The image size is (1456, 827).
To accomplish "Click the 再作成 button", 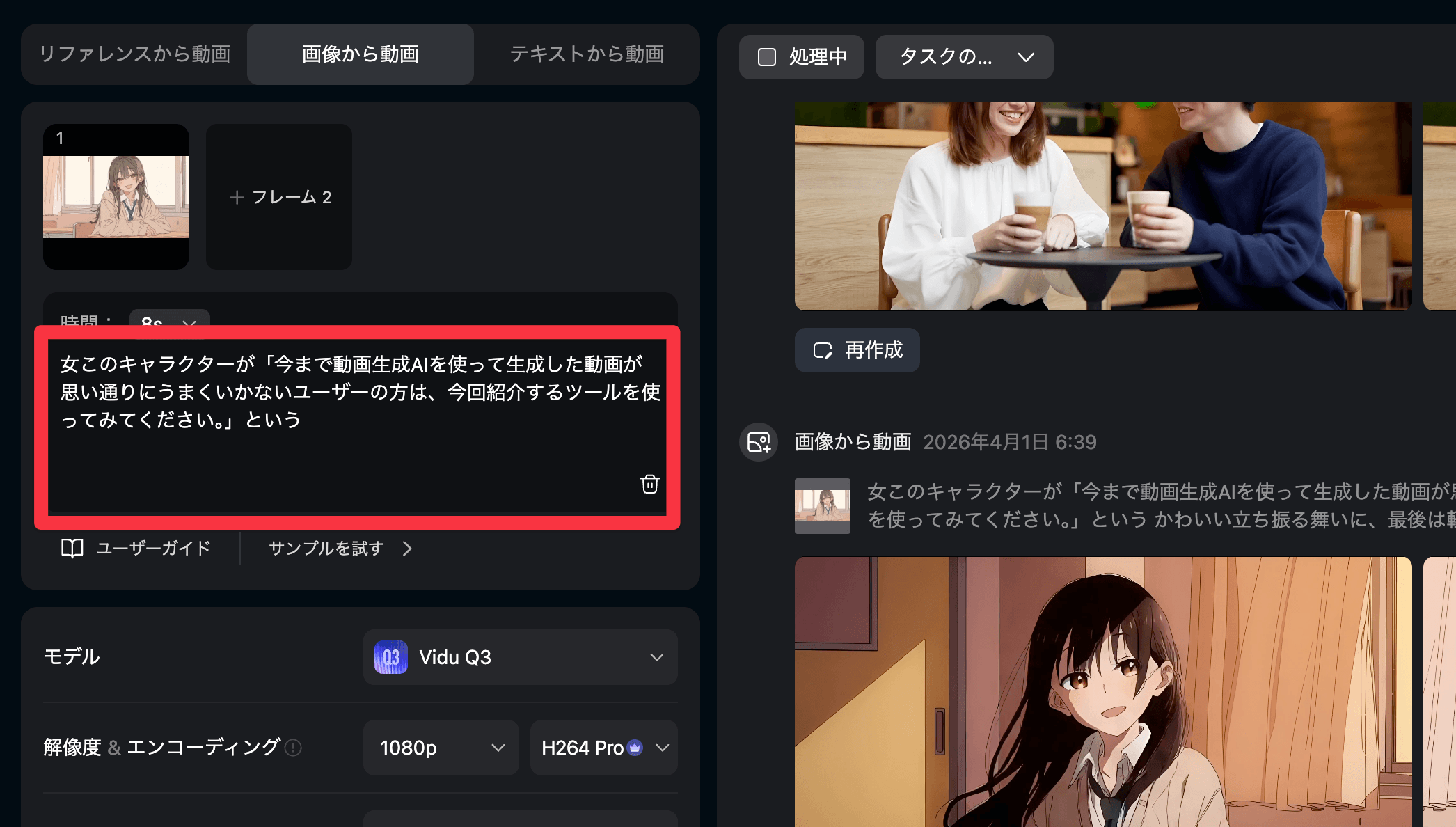I will 857,350.
